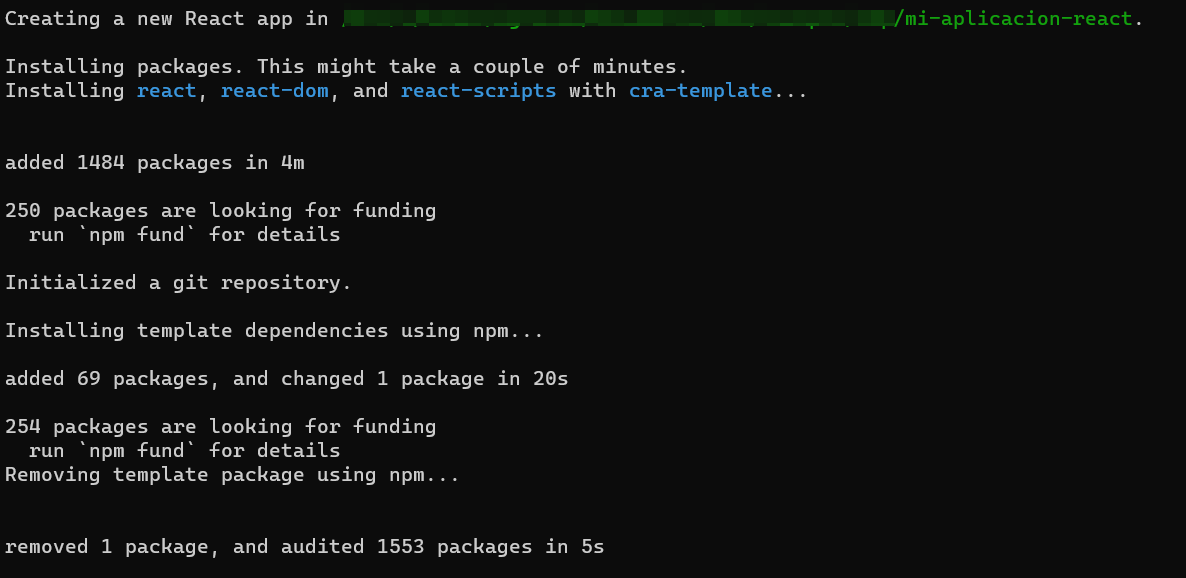
Task: Click the blue 'react-dom' package name
Action: point(275,91)
